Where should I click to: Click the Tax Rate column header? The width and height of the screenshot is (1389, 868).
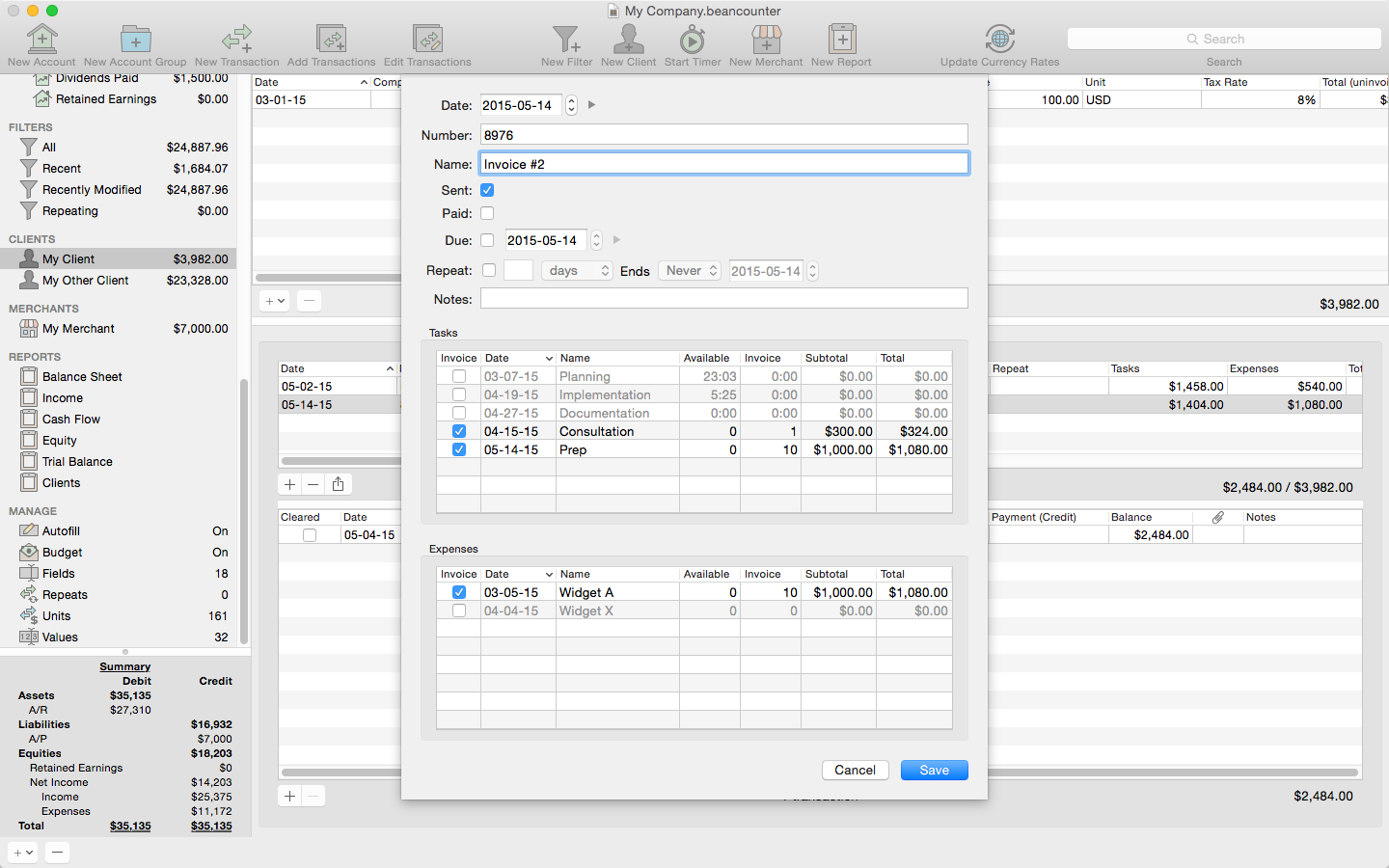[x=1260, y=82]
